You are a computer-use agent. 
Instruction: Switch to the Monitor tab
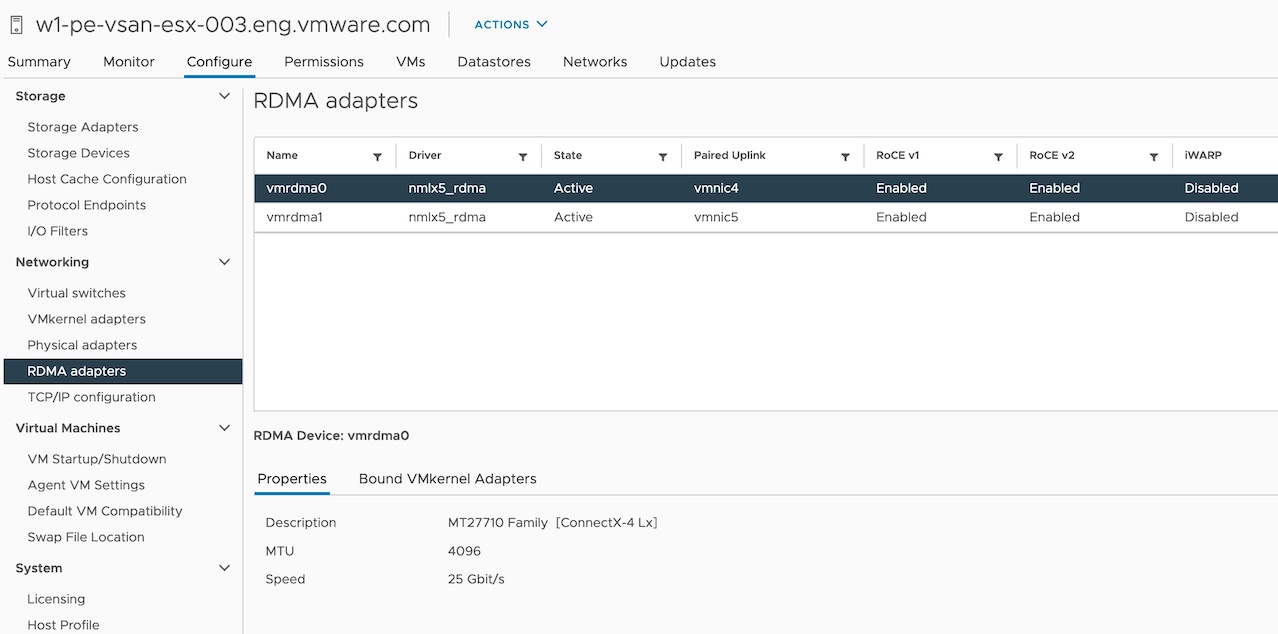128,61
